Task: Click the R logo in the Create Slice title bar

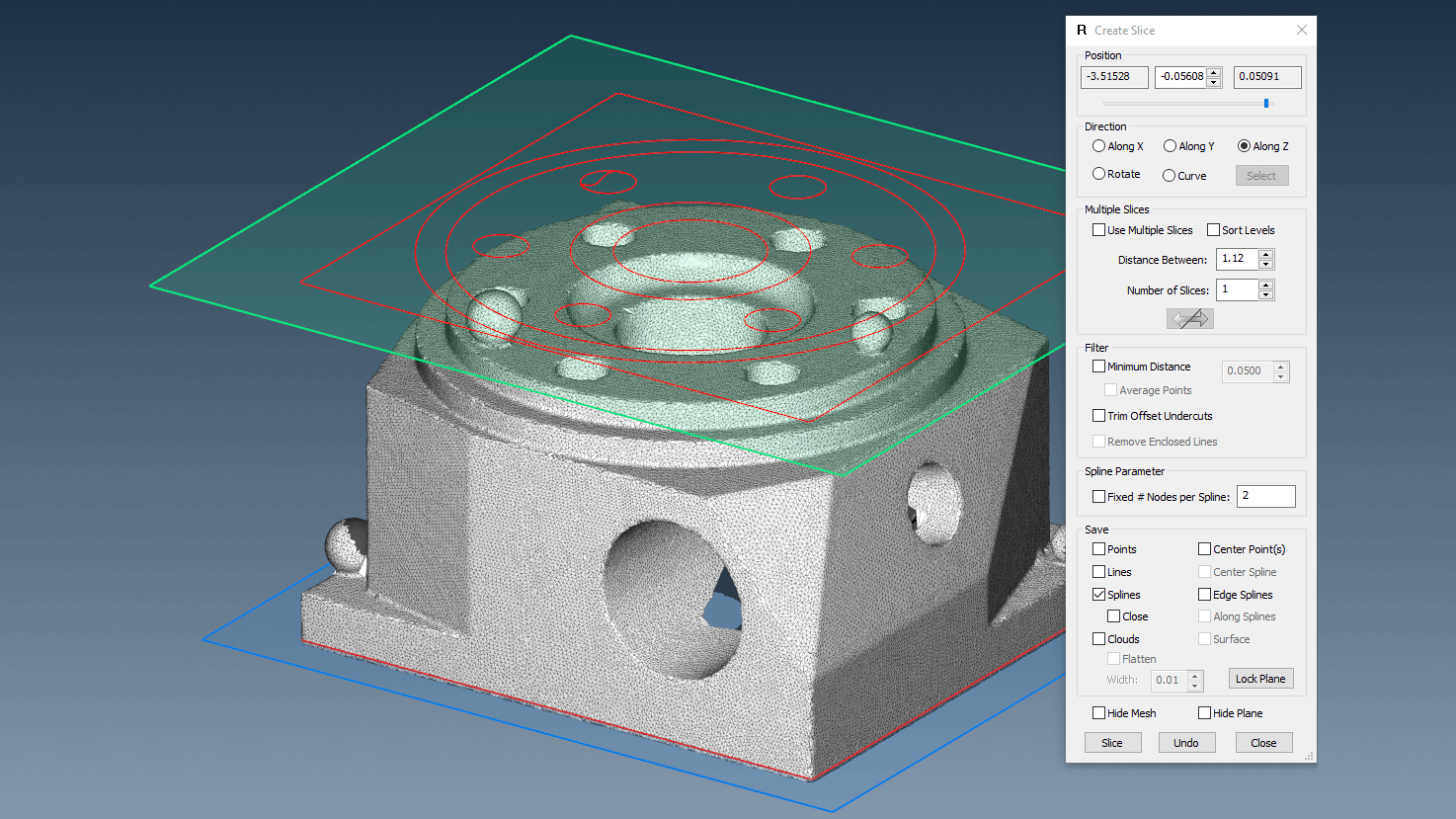Action: point(1082,31)
